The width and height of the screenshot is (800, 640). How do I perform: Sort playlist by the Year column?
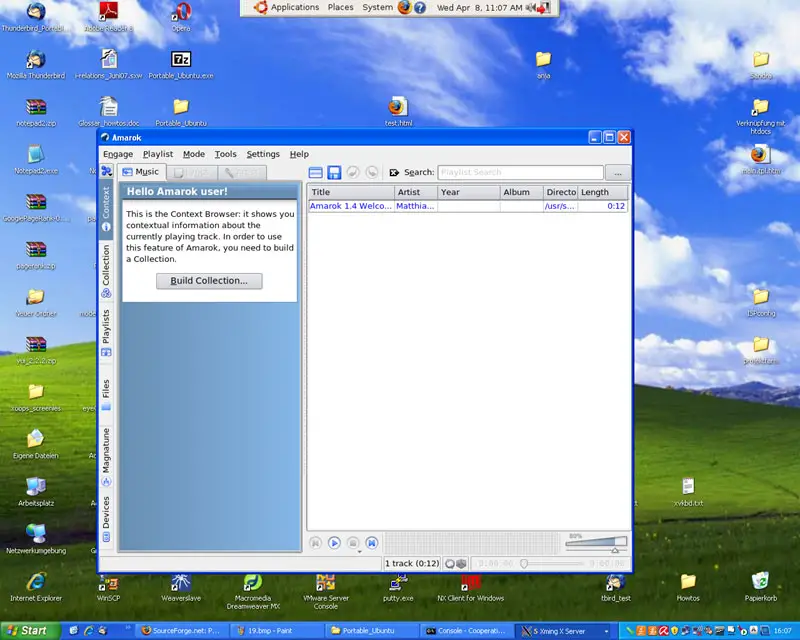coord(468,192)
